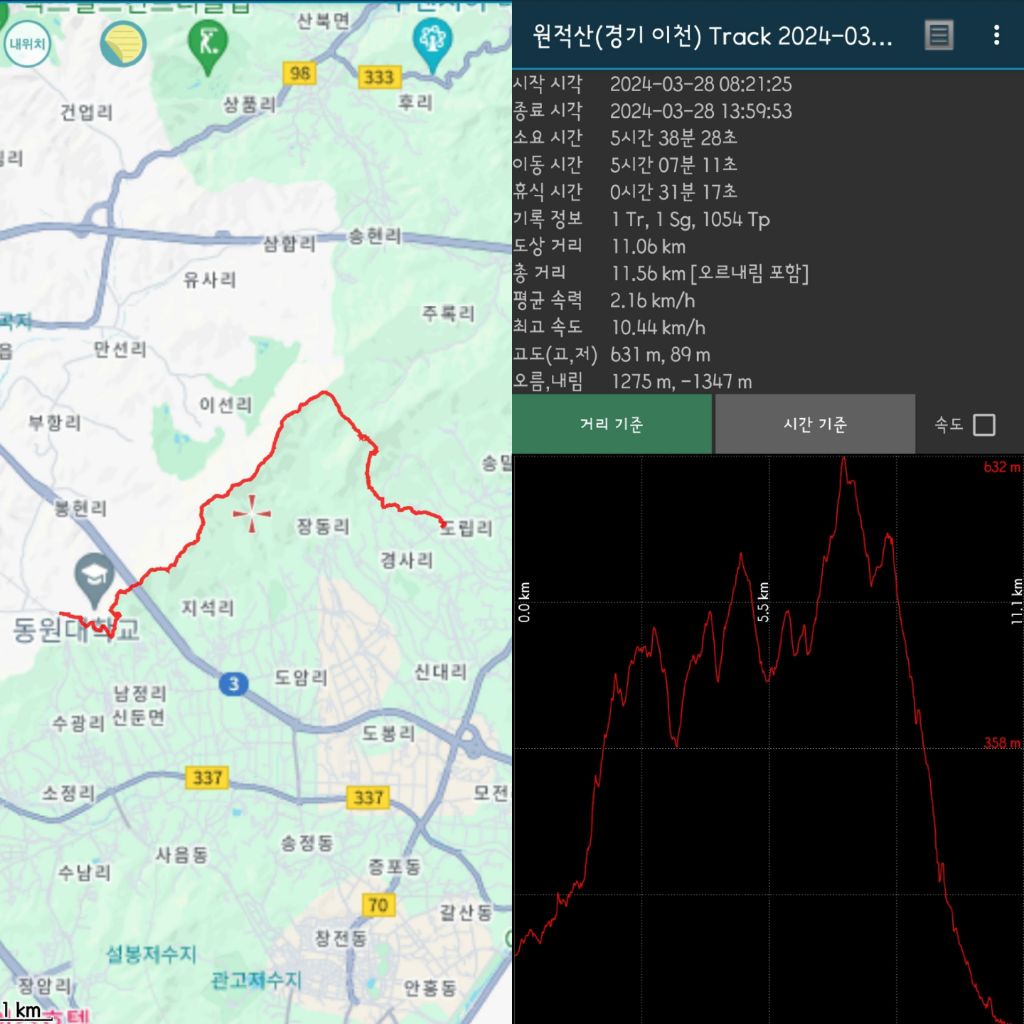
Task: Click the 동원대학교 map label
Action: click(x=76, y=630)
